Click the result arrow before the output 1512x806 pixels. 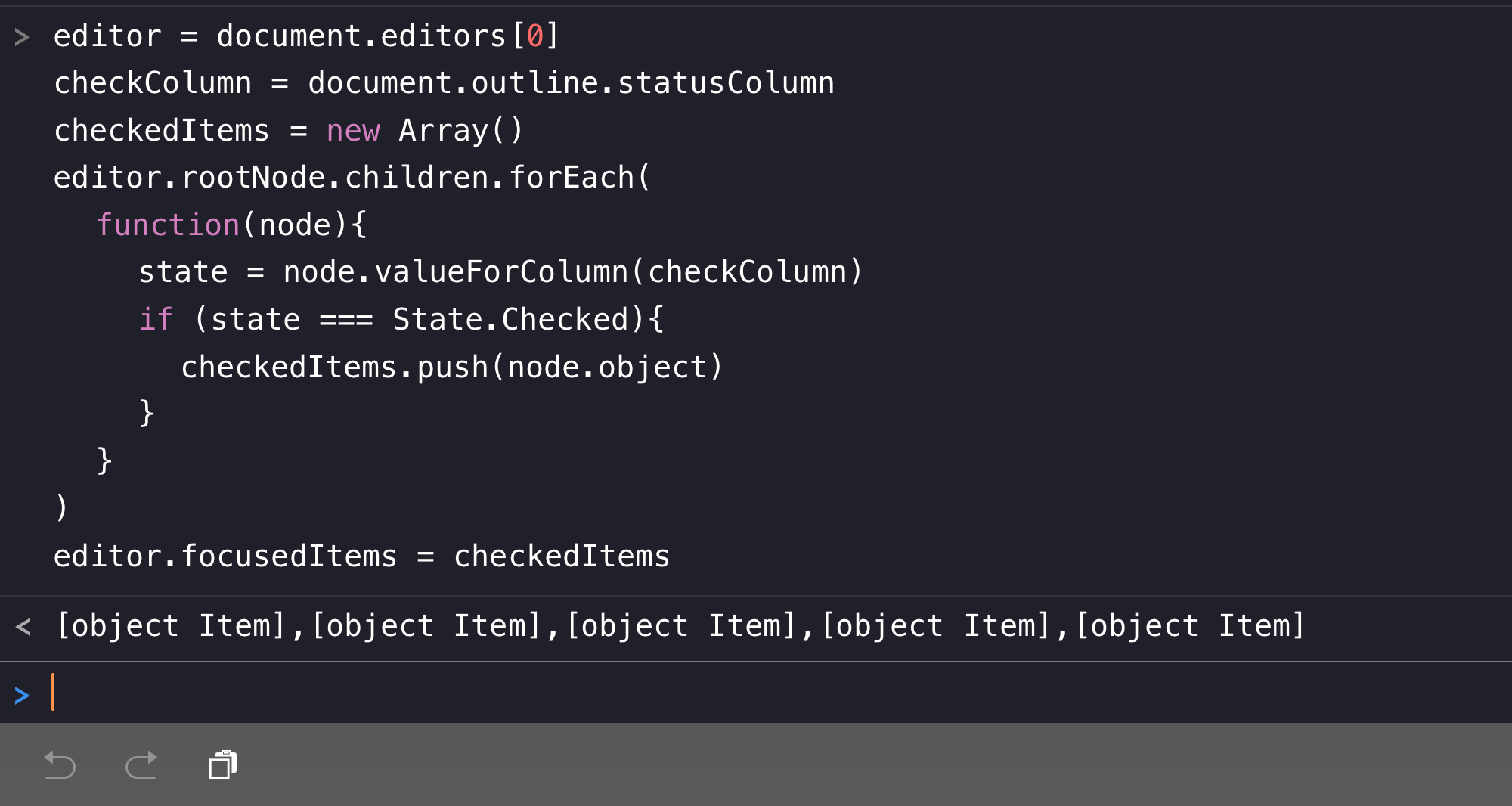(23, 626)
